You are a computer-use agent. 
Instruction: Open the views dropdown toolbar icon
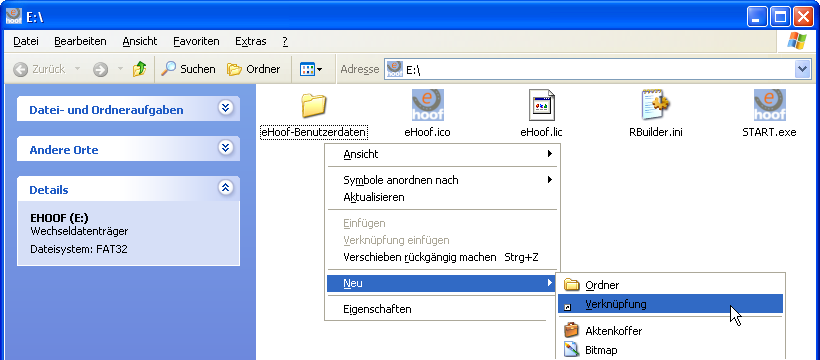click(x=311, y=69)
